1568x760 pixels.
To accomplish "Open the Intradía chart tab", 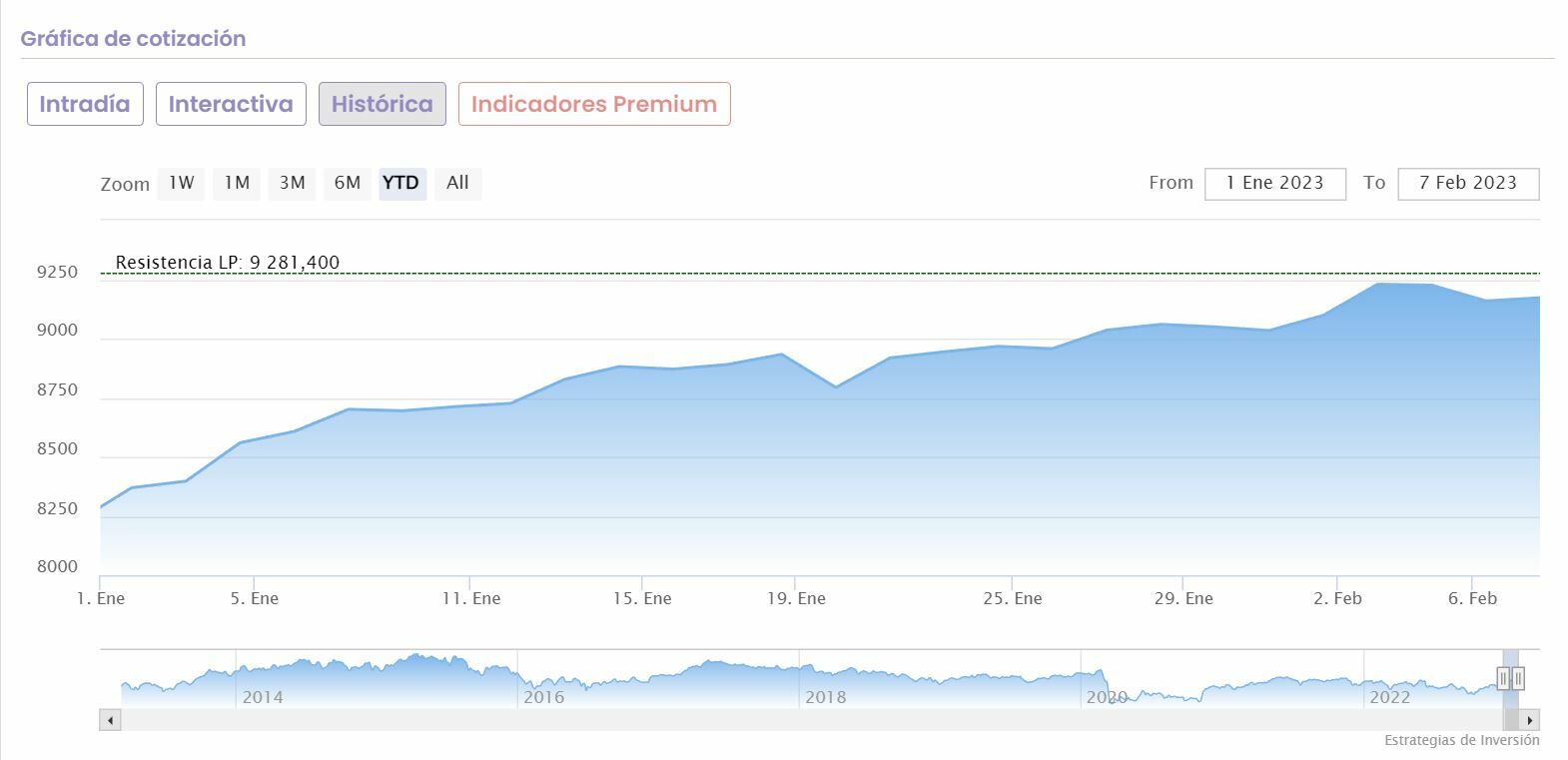I will tap(85, 104).
